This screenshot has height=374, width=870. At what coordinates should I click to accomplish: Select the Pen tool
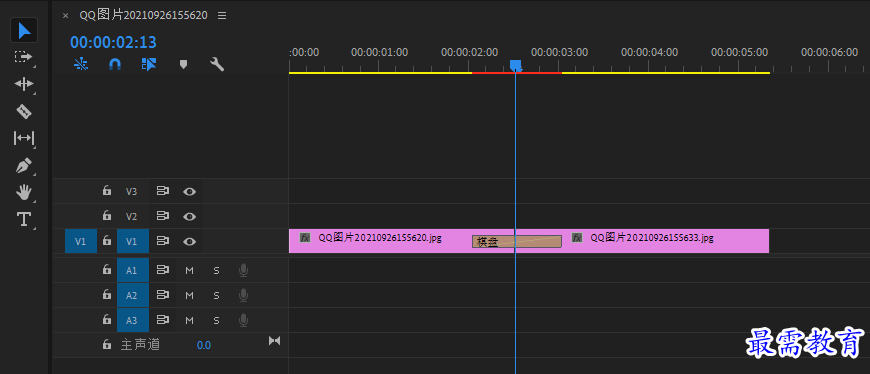24,165
